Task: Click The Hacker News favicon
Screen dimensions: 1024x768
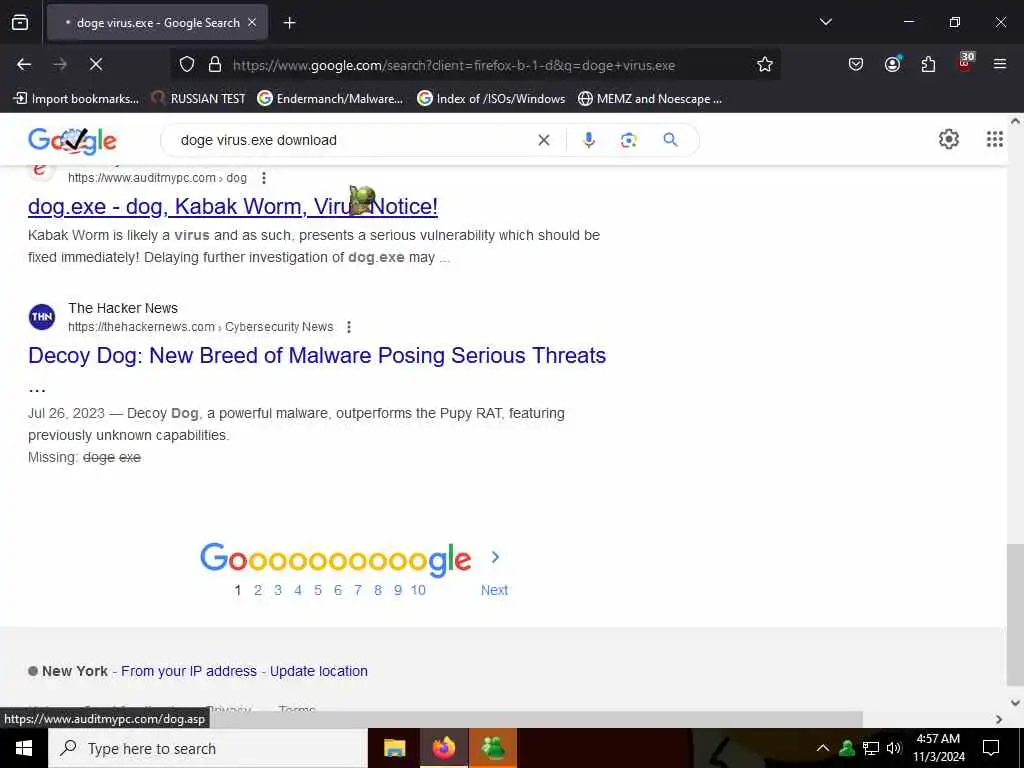Action: pyautogui.click(x=42, y=317)
